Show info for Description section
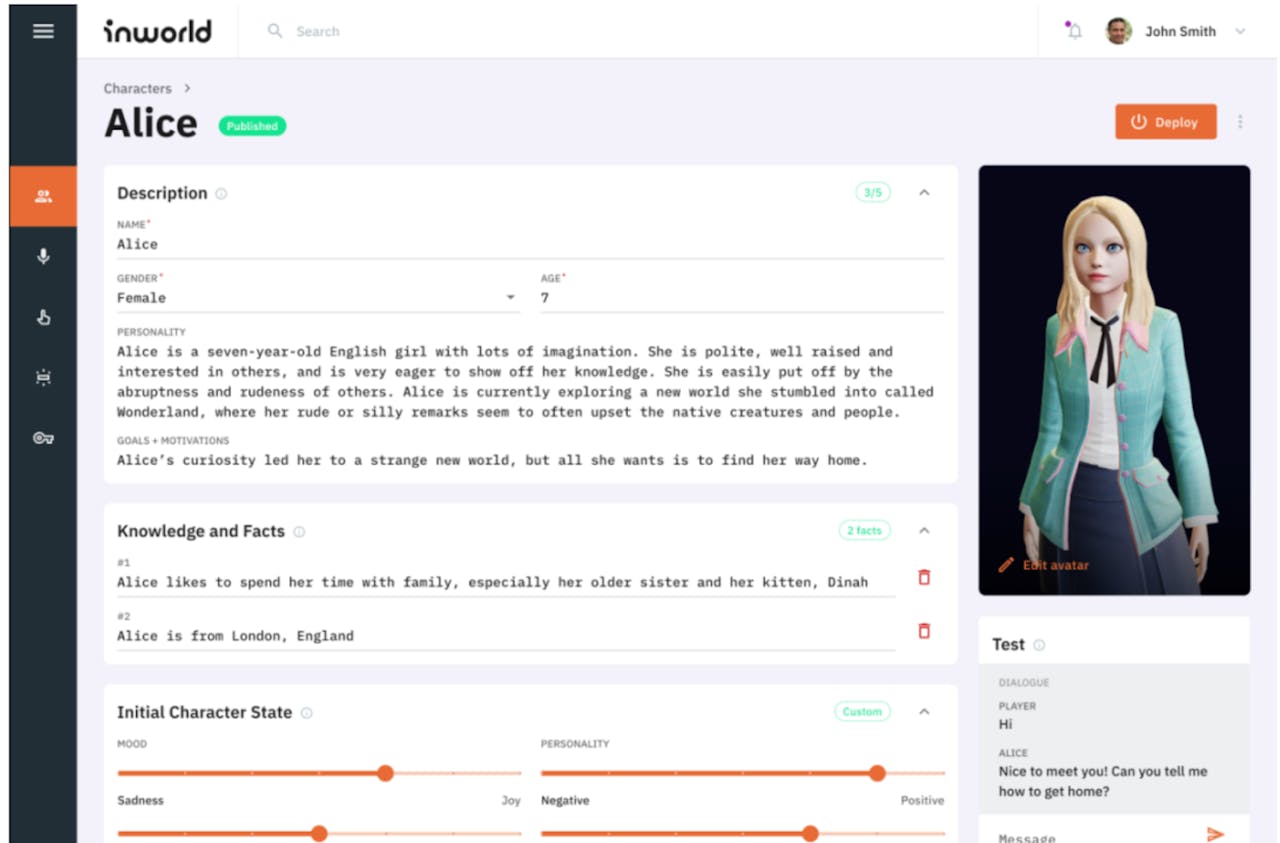1280x843 pixels. click(x=221, y=194)
